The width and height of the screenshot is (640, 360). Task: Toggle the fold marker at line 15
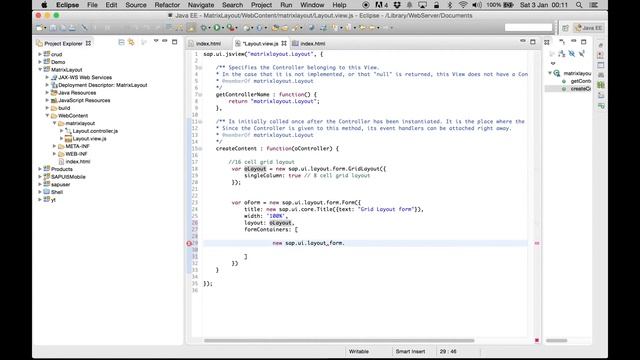200,149
